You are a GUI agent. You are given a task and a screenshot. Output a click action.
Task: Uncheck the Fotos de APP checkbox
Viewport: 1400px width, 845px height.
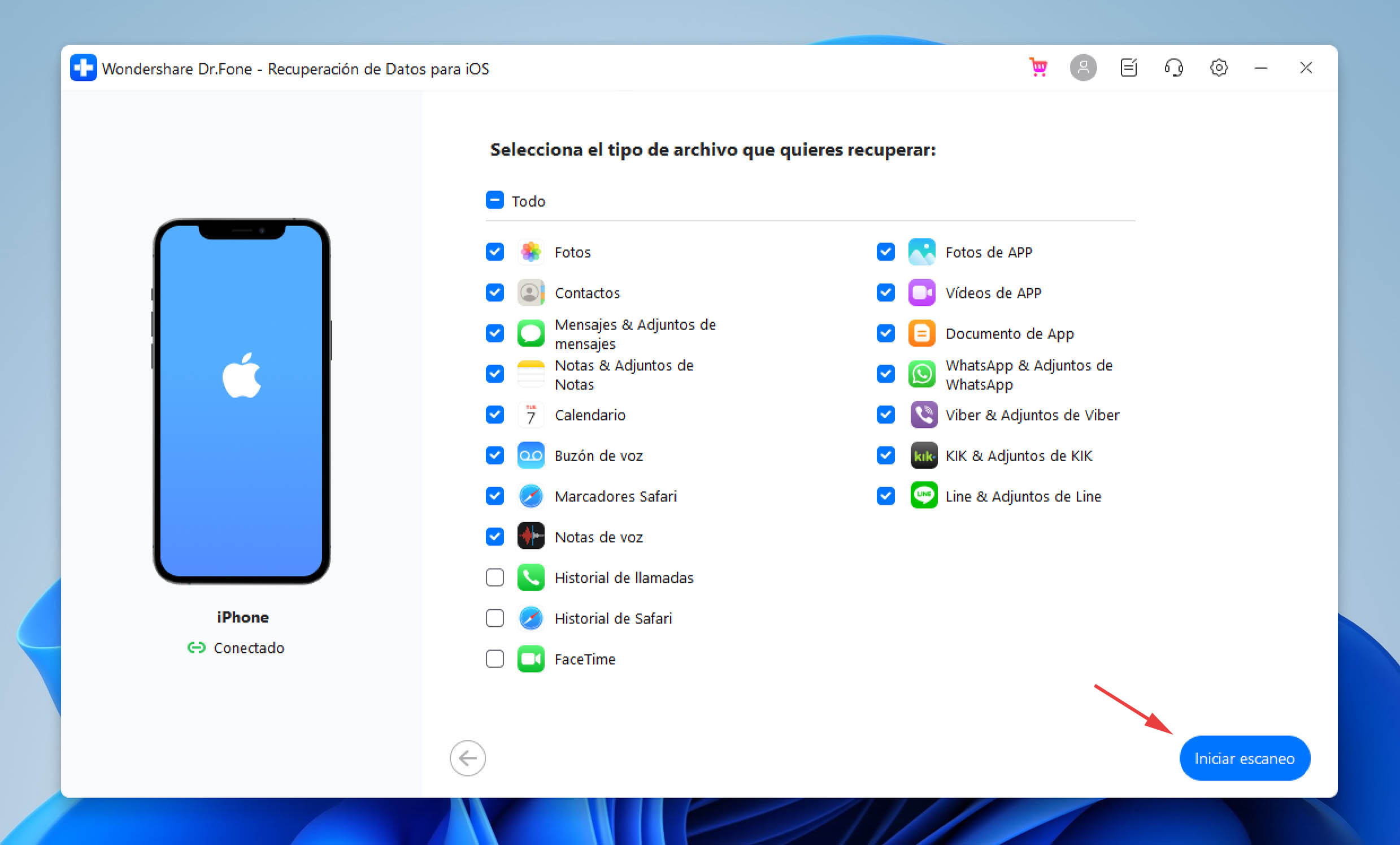[886, 252]
